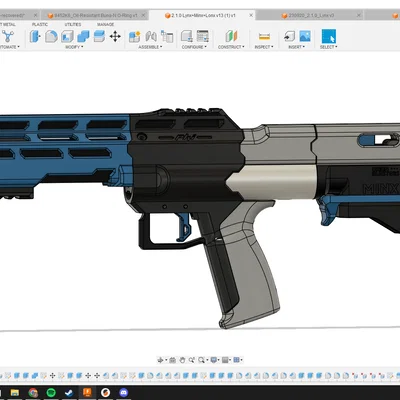Select the Offset Face tool icon
The height and width of the screenshot is (400, 400).
(x=99, y=36)
